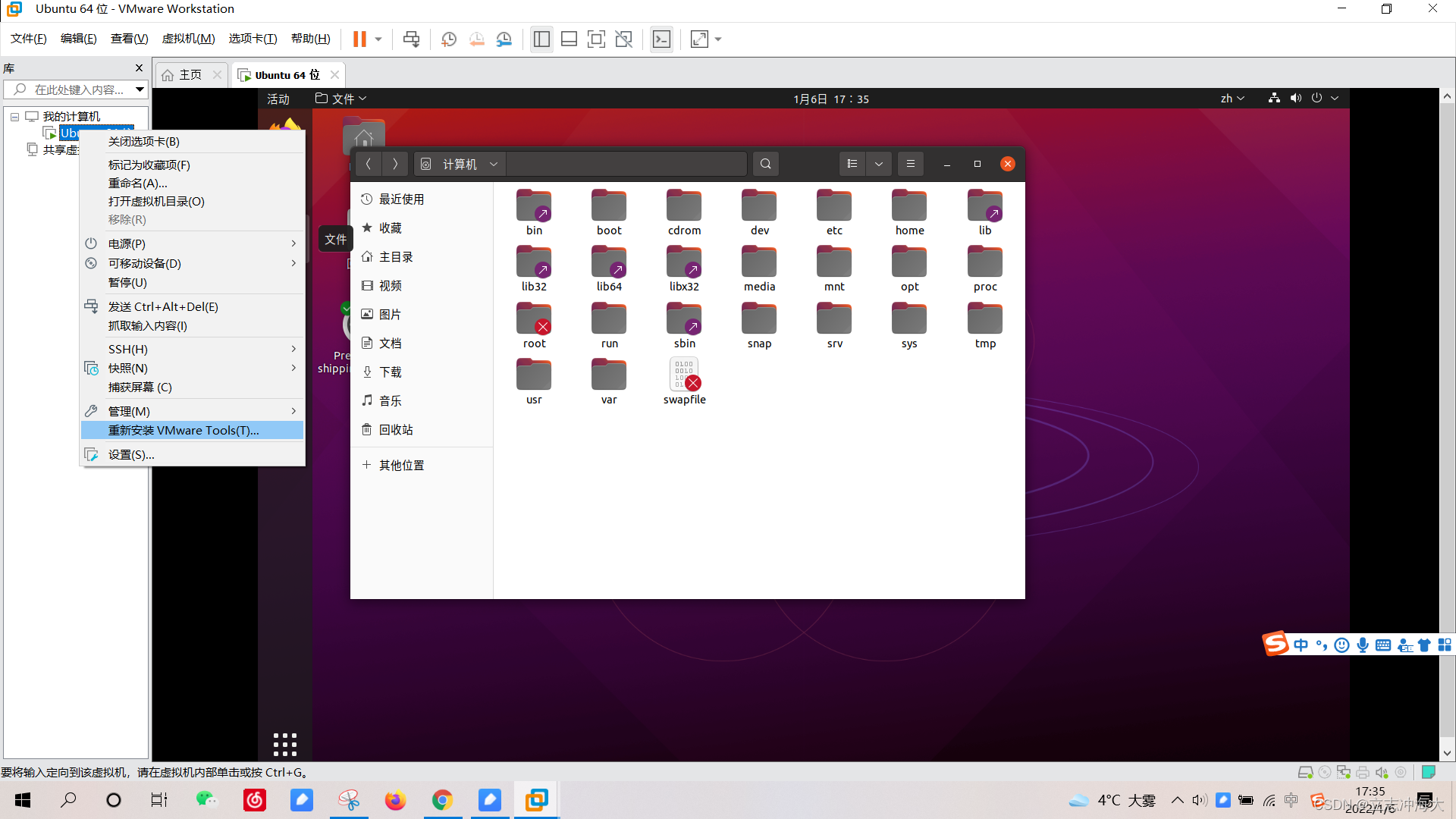Enter full screen mode via toolbar icon
Screen dimensions: 1456x819
(596, 39)
